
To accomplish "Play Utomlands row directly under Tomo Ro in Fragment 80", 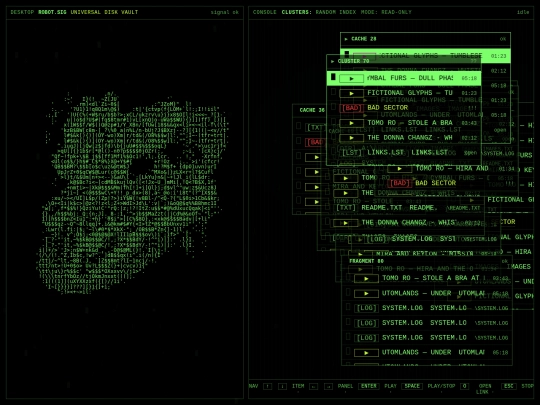I will [366, 293].
